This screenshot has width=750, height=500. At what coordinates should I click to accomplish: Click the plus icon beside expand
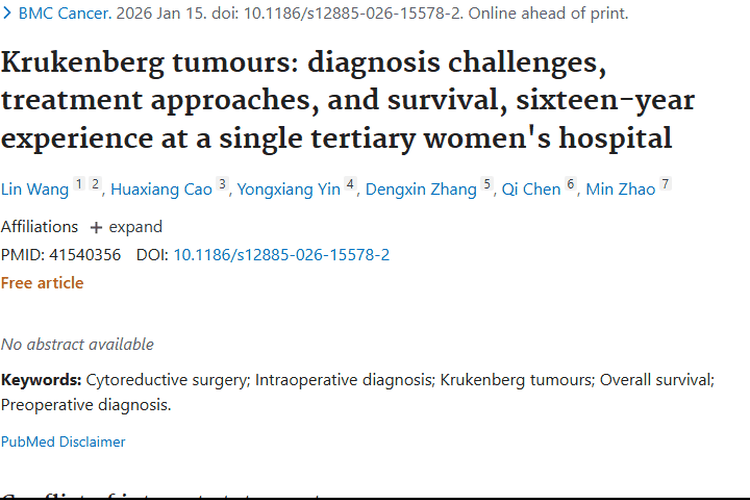point(96,227)
